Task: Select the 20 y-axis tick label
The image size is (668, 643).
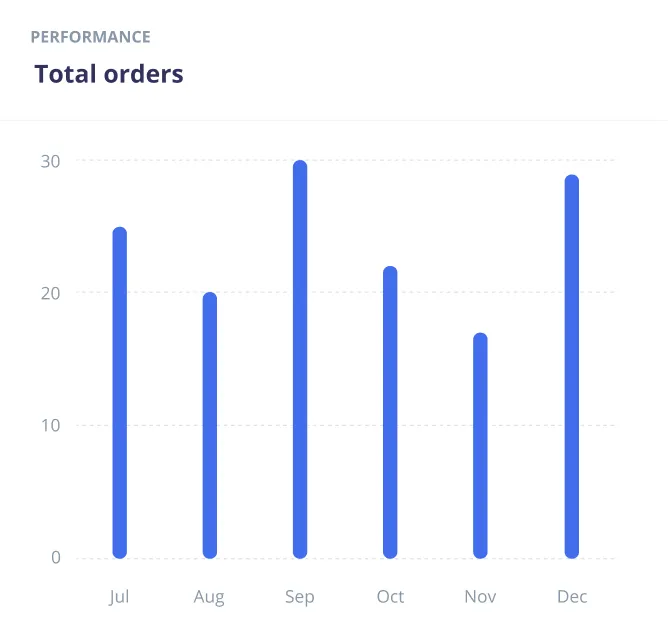Action: pos(51,293)
